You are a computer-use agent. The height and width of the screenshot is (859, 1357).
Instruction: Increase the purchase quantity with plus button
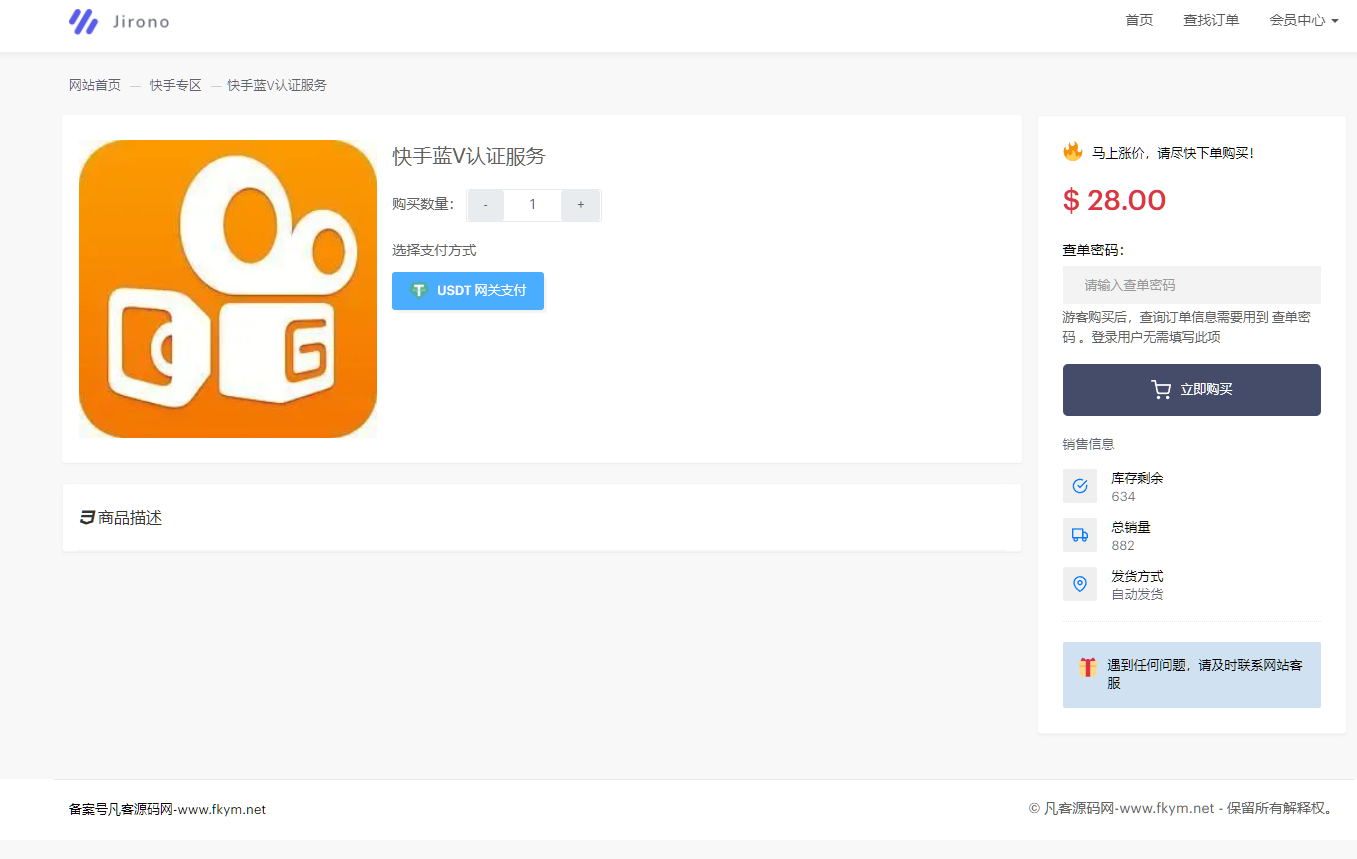click(581, 204)
